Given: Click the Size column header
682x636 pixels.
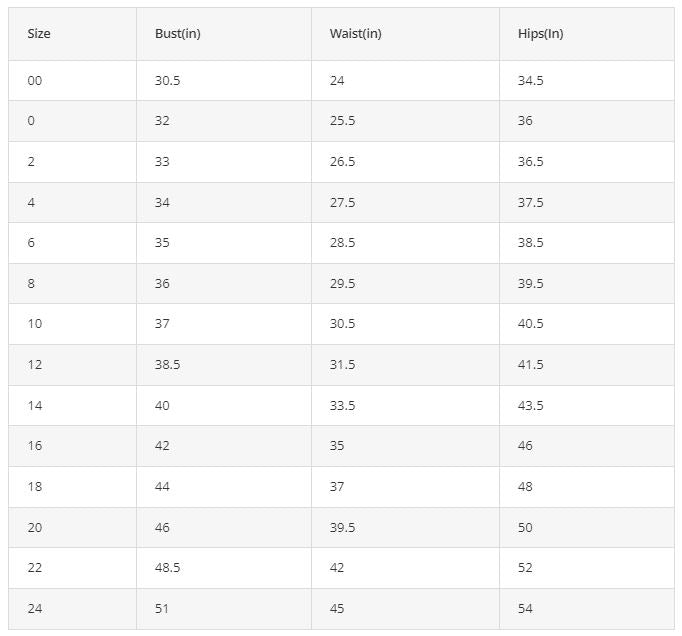Looking at the screenshot, I should point(39,33).
